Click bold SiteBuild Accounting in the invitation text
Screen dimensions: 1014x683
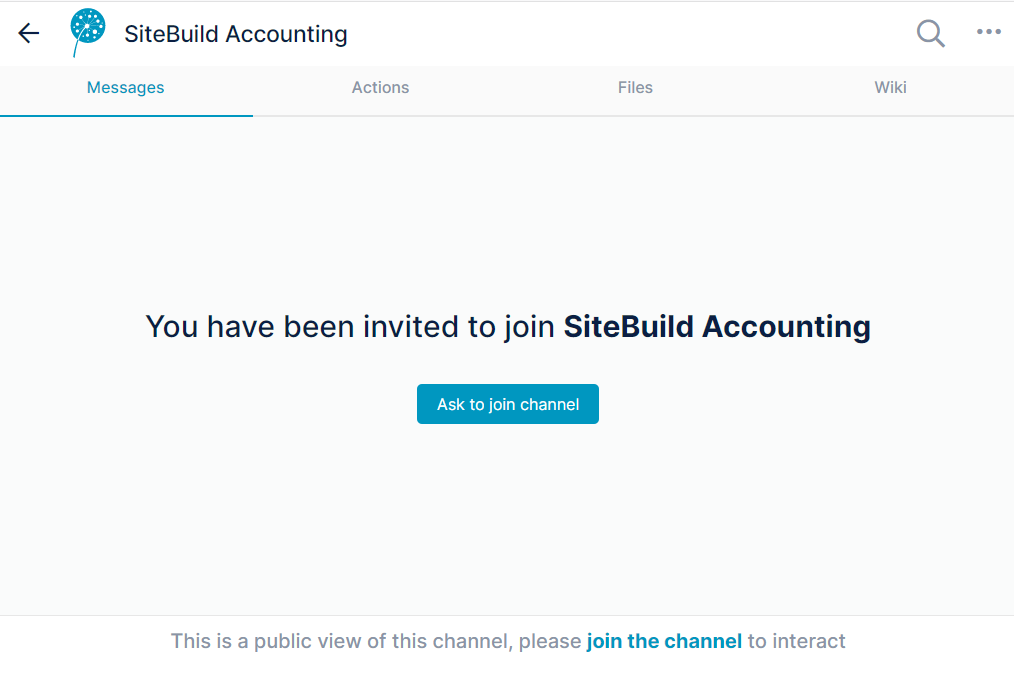tap(717, 327)
